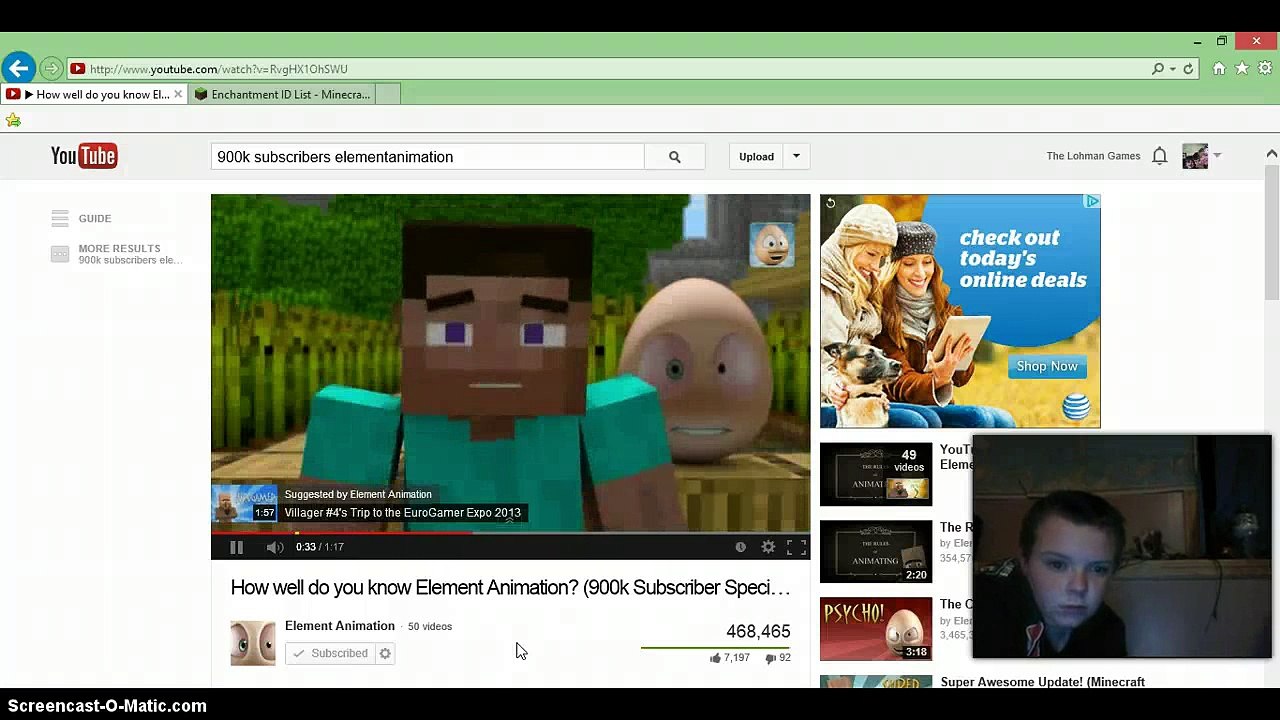The width and height of the screenshot is (1280, 720).
Task: Open the 49 videos playlist thumbnail
Action: click(x=876, y=474)
